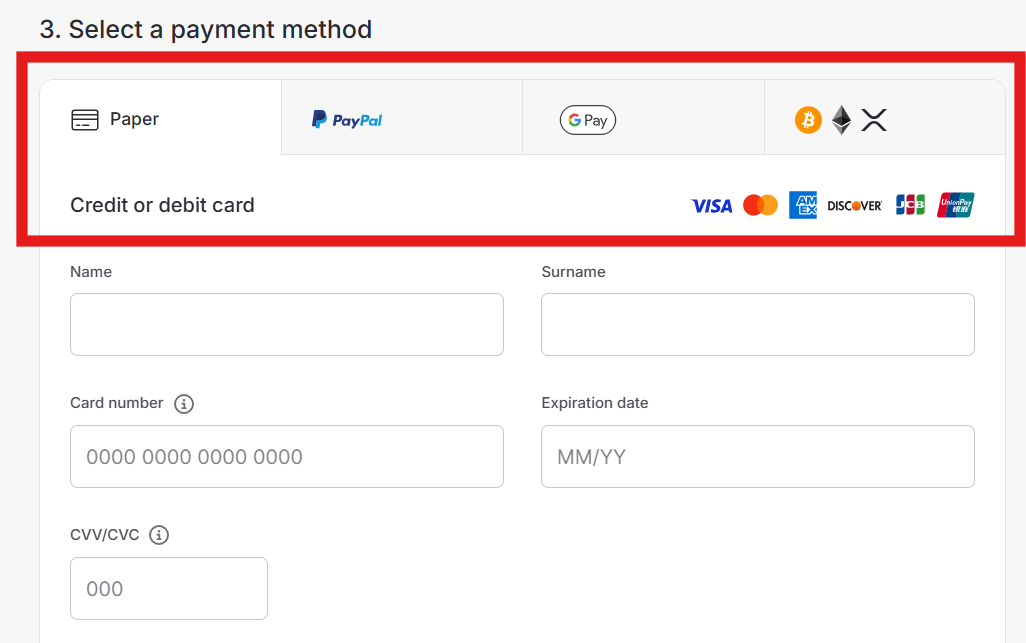Show CVV/CVC info tooltip icon
The image size is (1026, 643).
[159, 535]
